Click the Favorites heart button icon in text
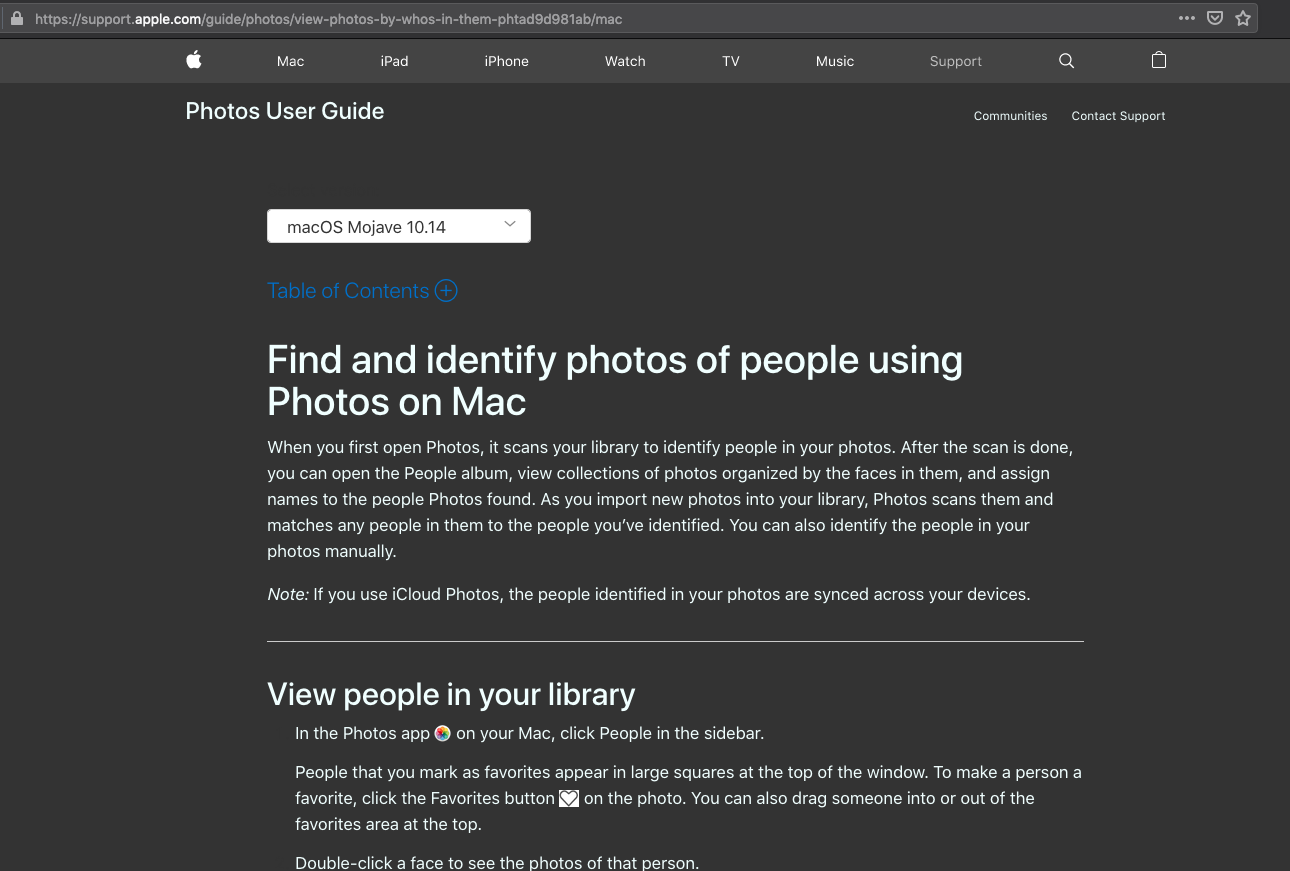The width and height of the screenshot is (1290, 871). (x=568, y=798)
